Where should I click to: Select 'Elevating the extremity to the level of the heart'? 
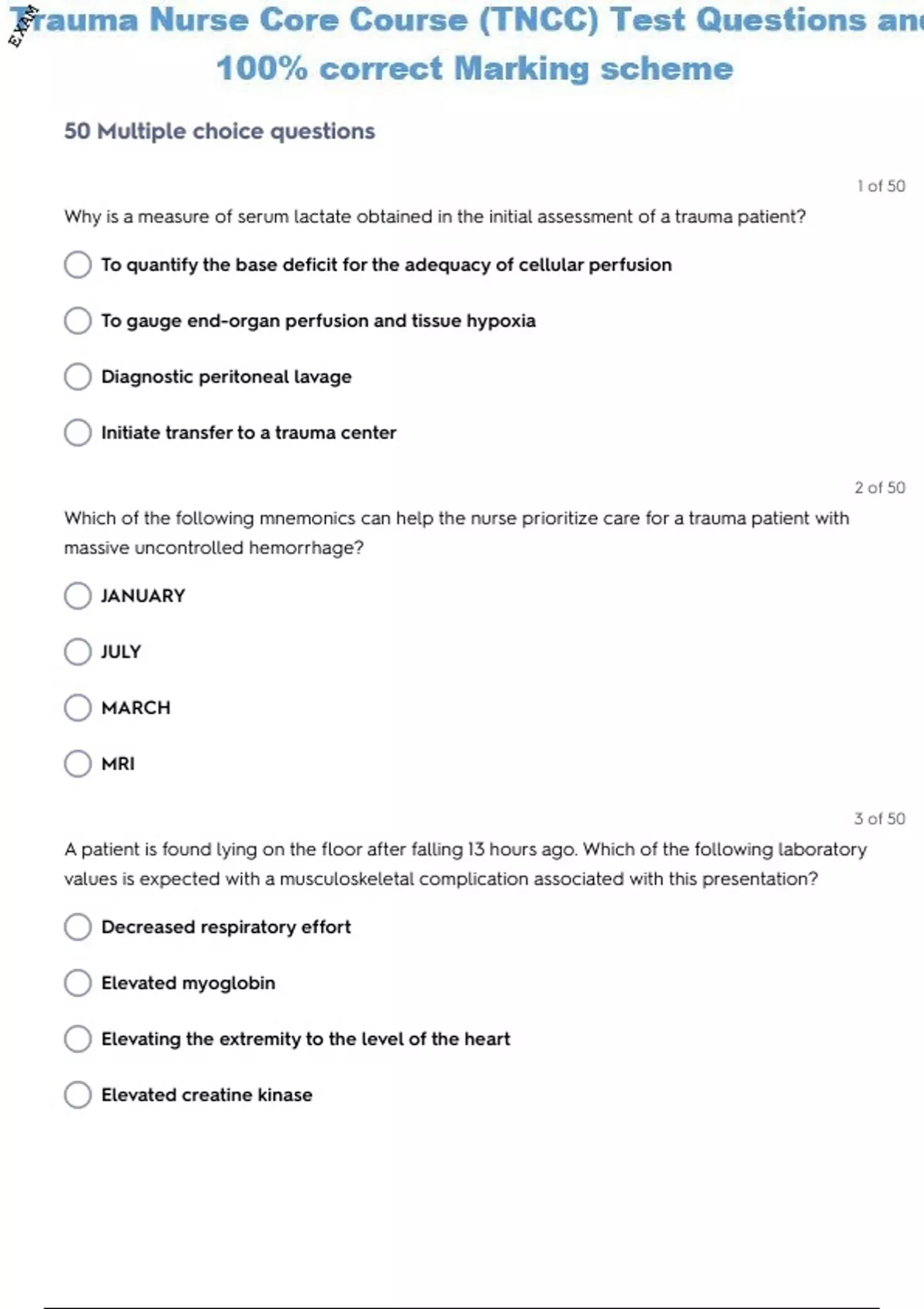click(x=78, y=1039)
